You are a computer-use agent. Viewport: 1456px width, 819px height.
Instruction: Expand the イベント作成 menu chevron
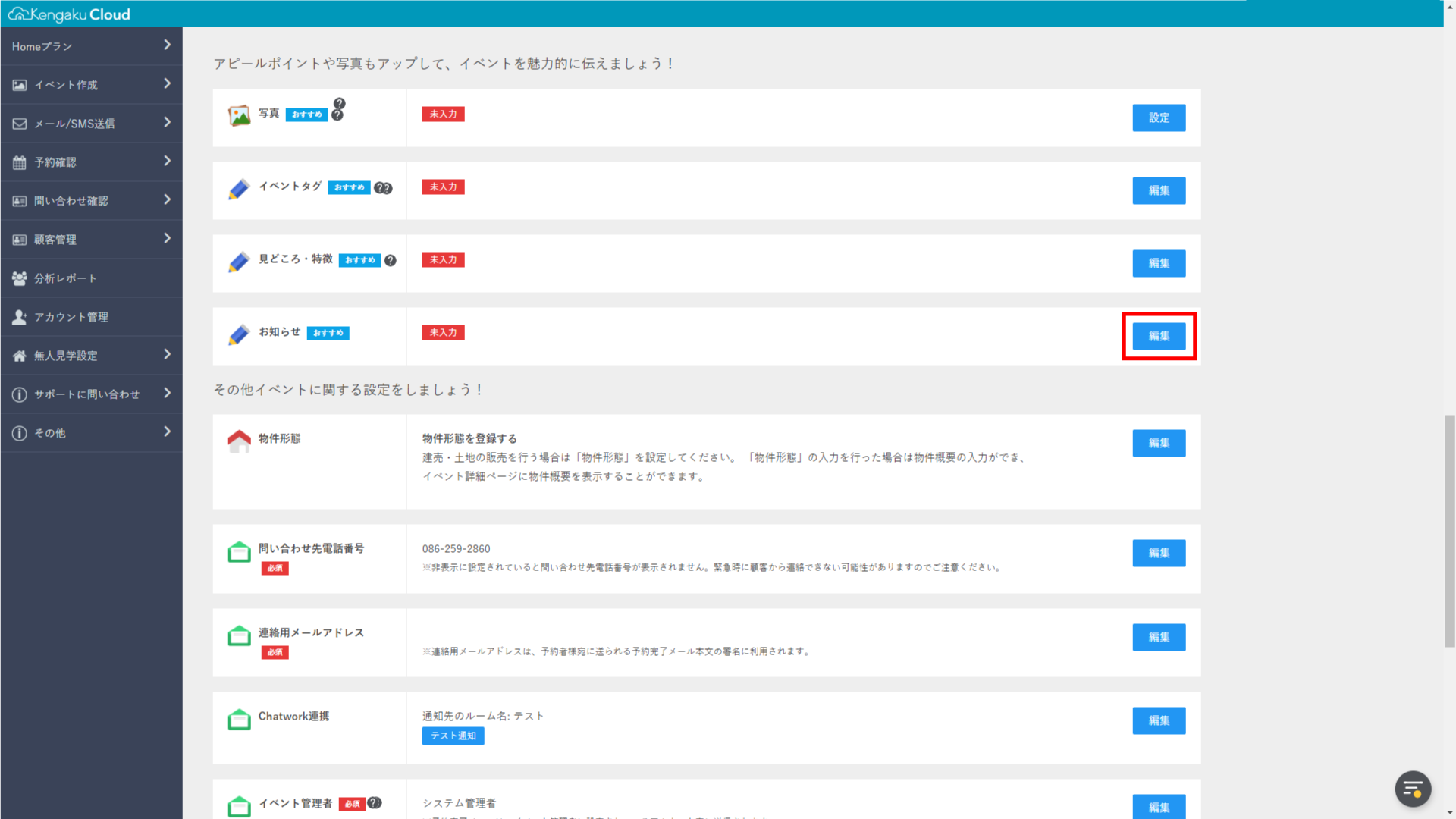click(x=167, y=84)
